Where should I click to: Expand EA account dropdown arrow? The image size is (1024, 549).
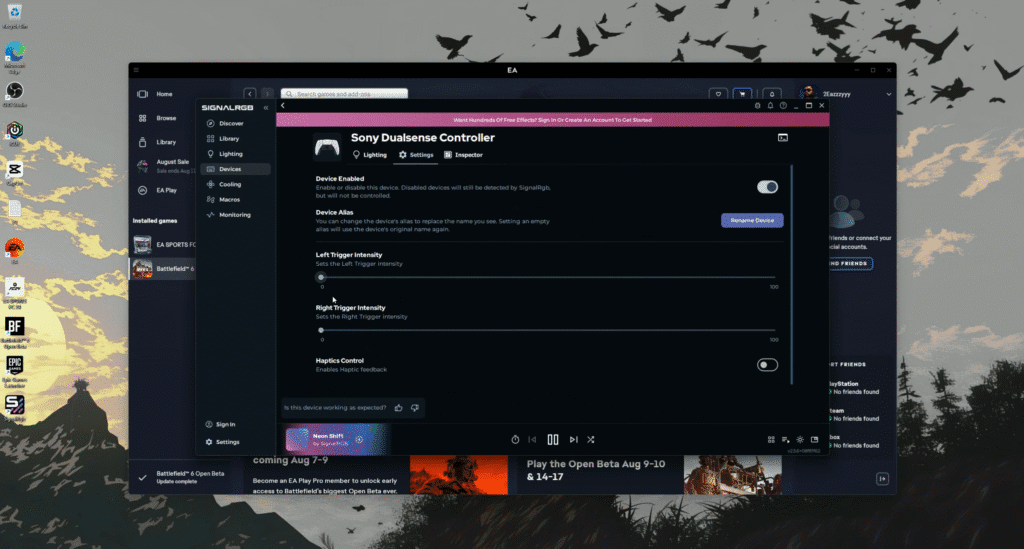[889, 95]
